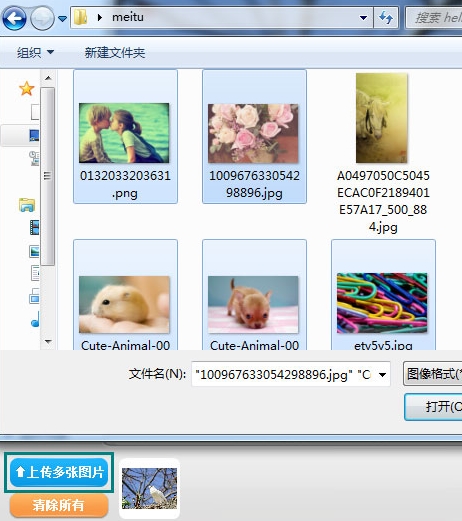
Task: Select the meitu folder in the address bar
Action: coord(128,17)
